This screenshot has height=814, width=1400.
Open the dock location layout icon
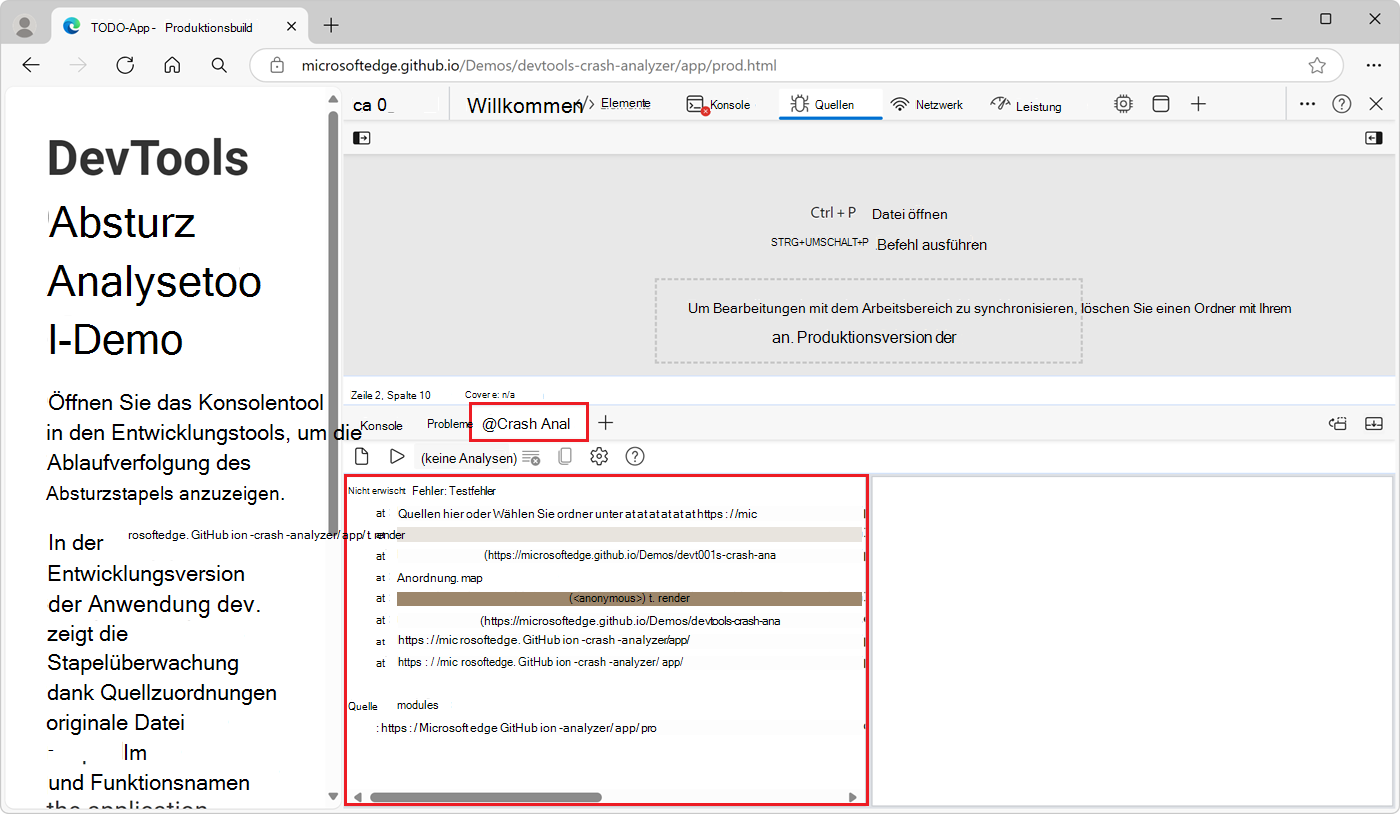point(1160,103)
